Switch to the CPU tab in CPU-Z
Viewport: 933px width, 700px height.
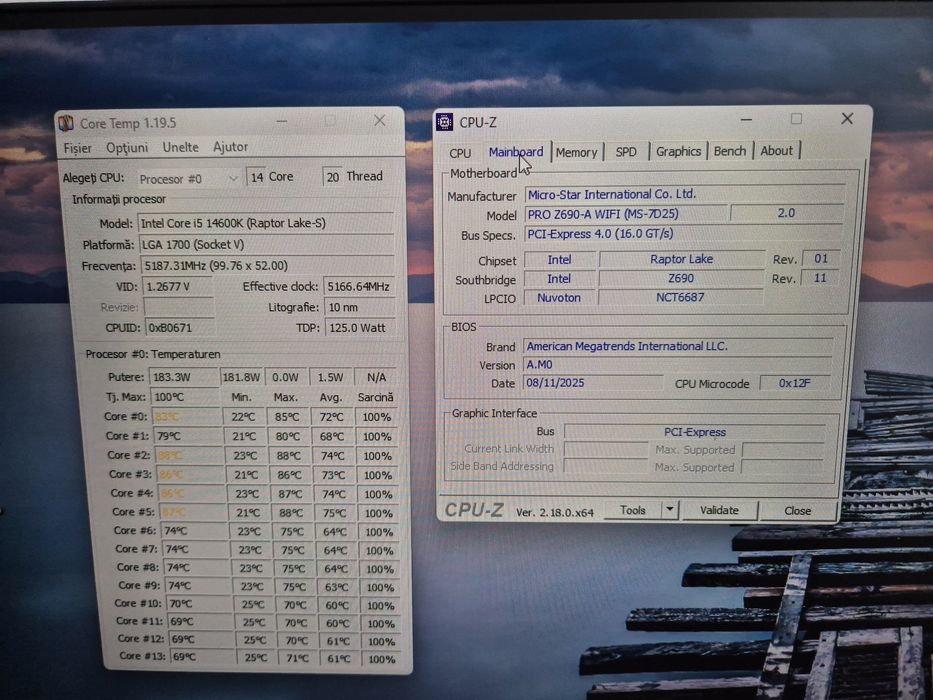pyautogui.click(x=460, y=153)
